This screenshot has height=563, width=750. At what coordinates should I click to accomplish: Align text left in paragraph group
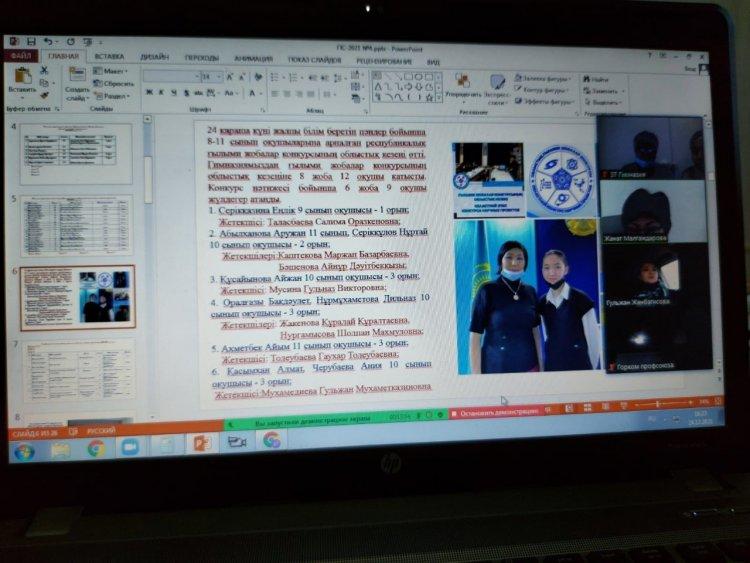275,94
